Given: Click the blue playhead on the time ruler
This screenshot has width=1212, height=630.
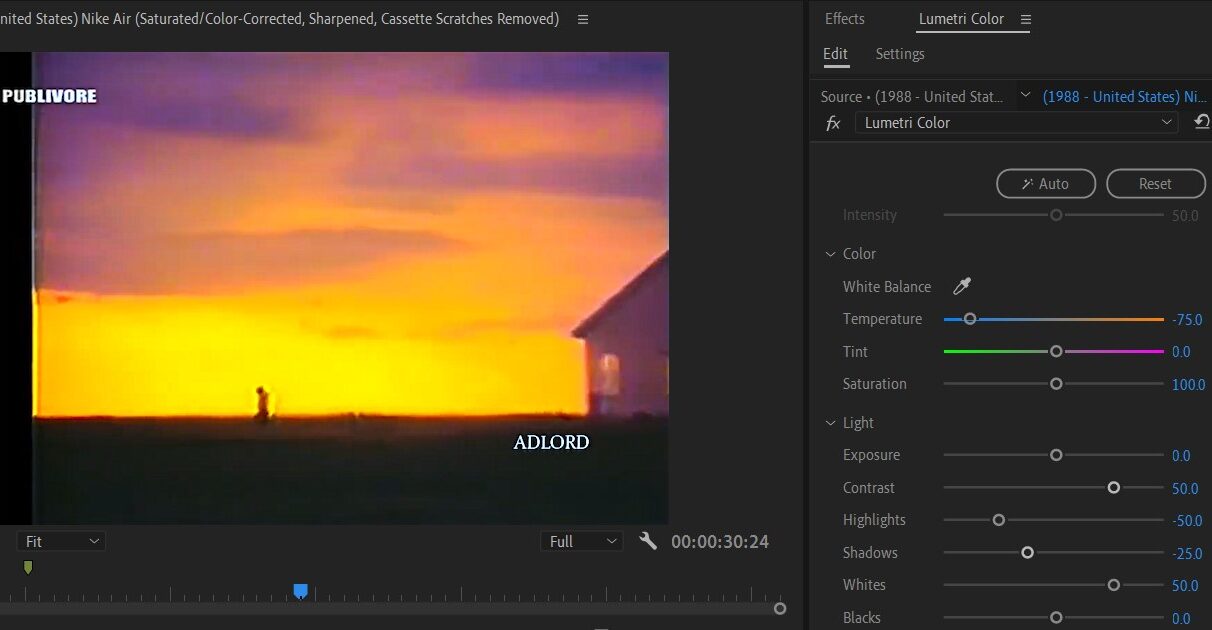Looking at the screenshot, I should click(300, 591).
